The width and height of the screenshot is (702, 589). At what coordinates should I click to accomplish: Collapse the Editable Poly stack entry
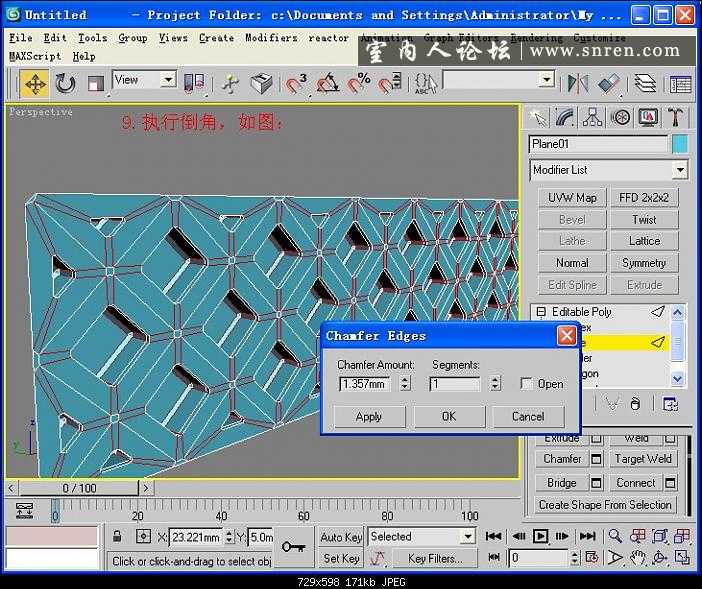tap(541, 312)
